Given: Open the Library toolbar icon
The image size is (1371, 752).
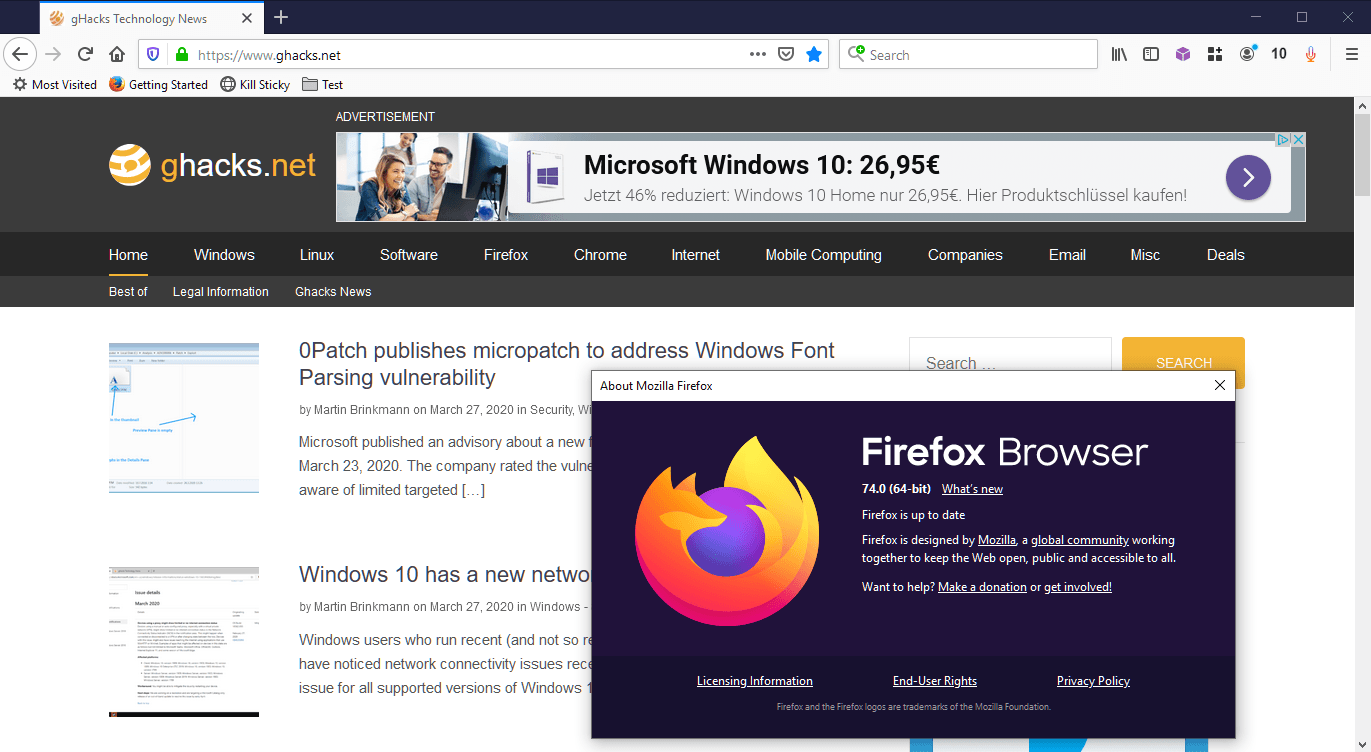Looking at the screenshot, I should (x=1119, y=54).
